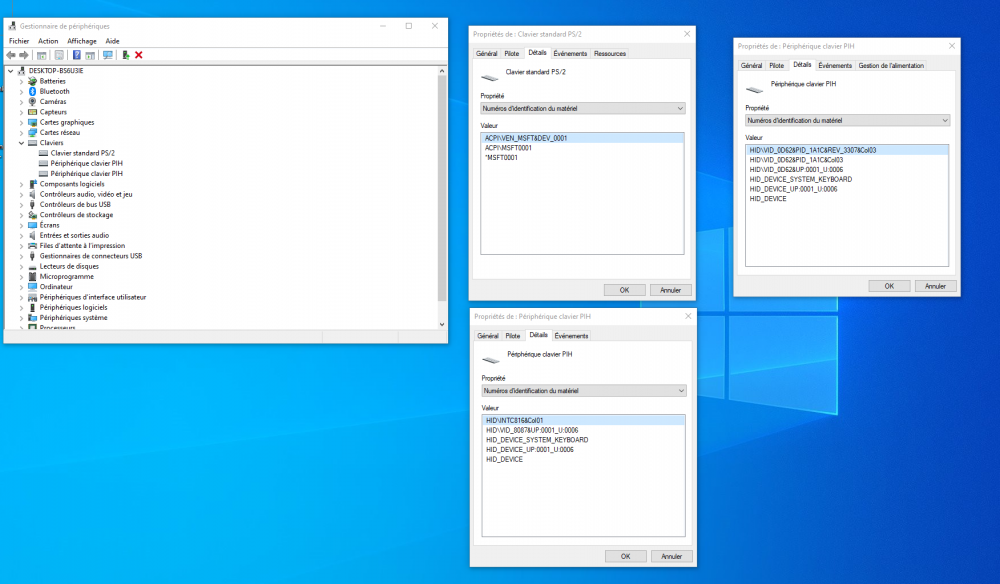Expand Contrôleurs de bus USB node
This screenshot has width=1000, height=584.
click(x=21, y=205)
